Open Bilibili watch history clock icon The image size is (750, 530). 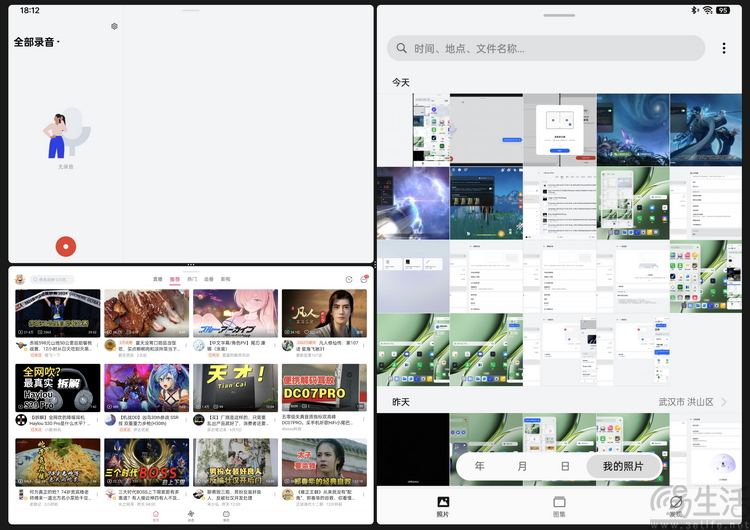coord(347,280)
